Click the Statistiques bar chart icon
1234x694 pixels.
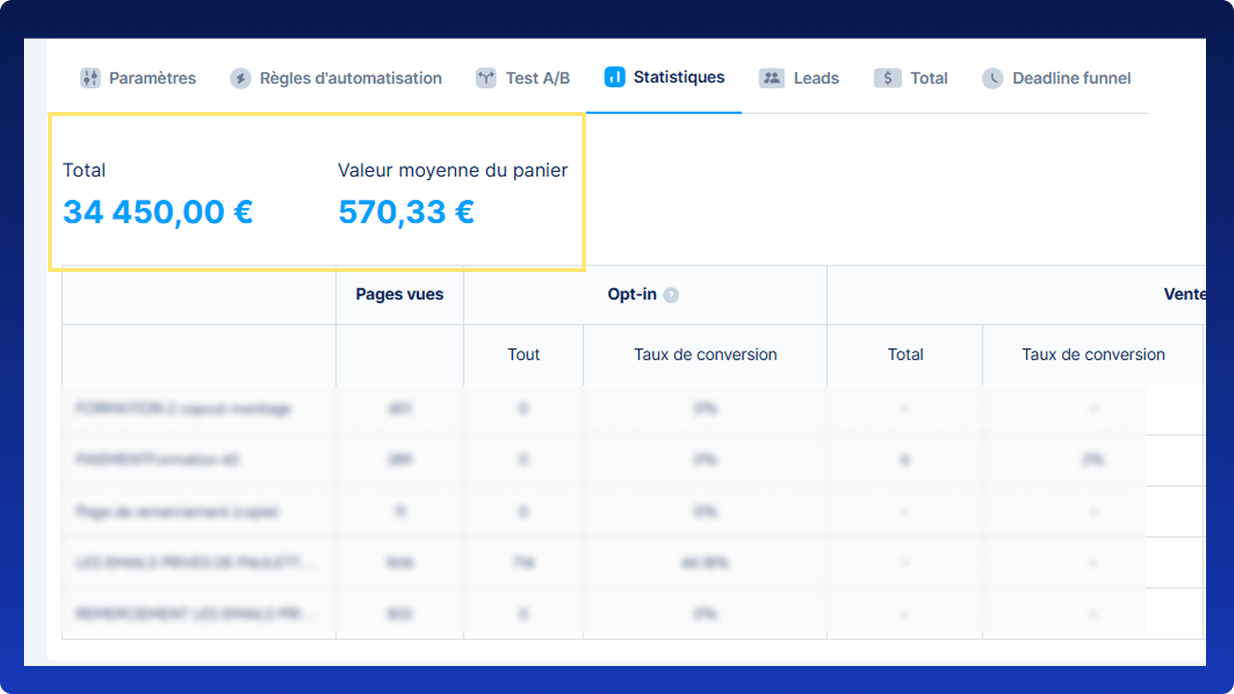(615, 77)
